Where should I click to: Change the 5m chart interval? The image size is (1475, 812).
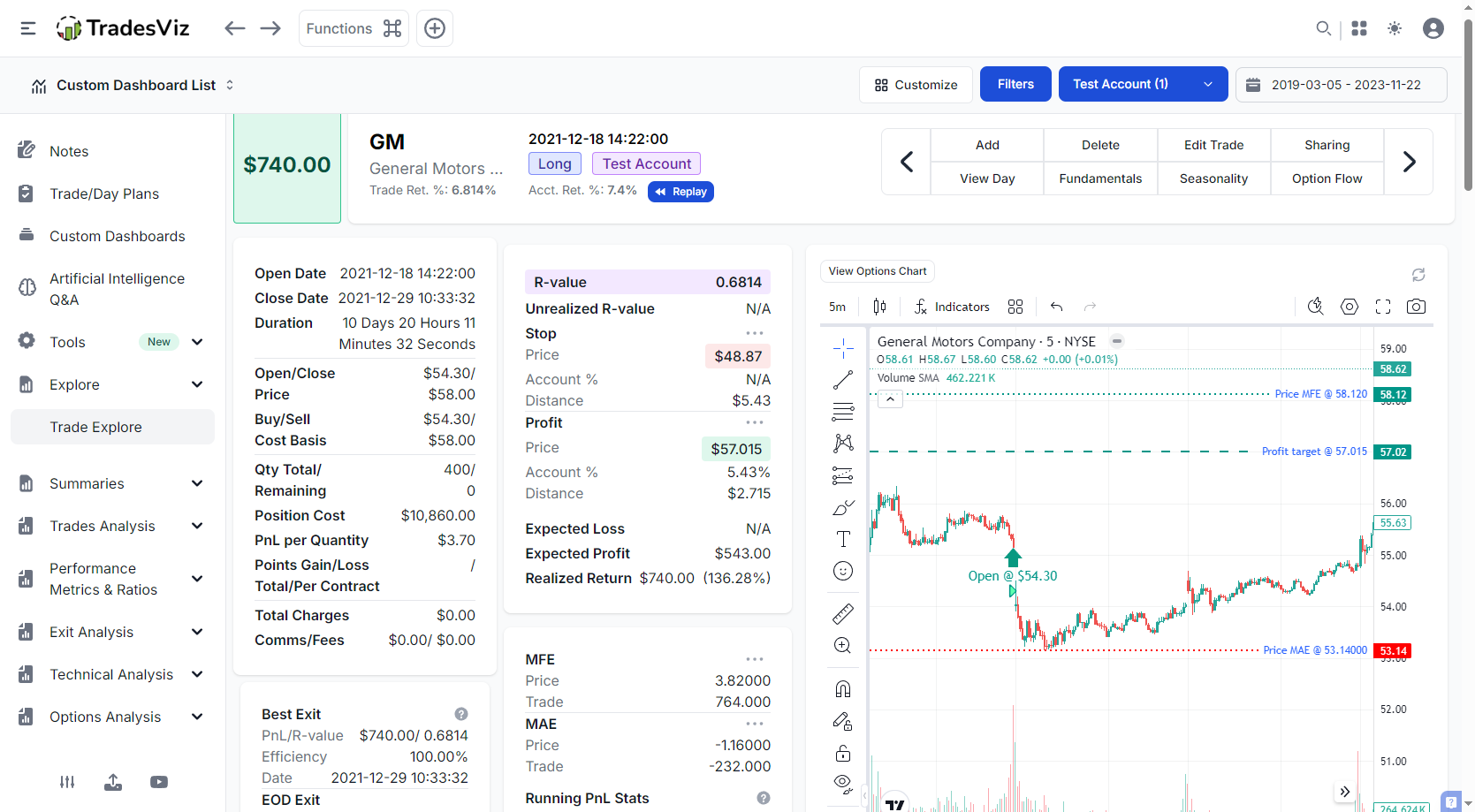coord(837,307)
